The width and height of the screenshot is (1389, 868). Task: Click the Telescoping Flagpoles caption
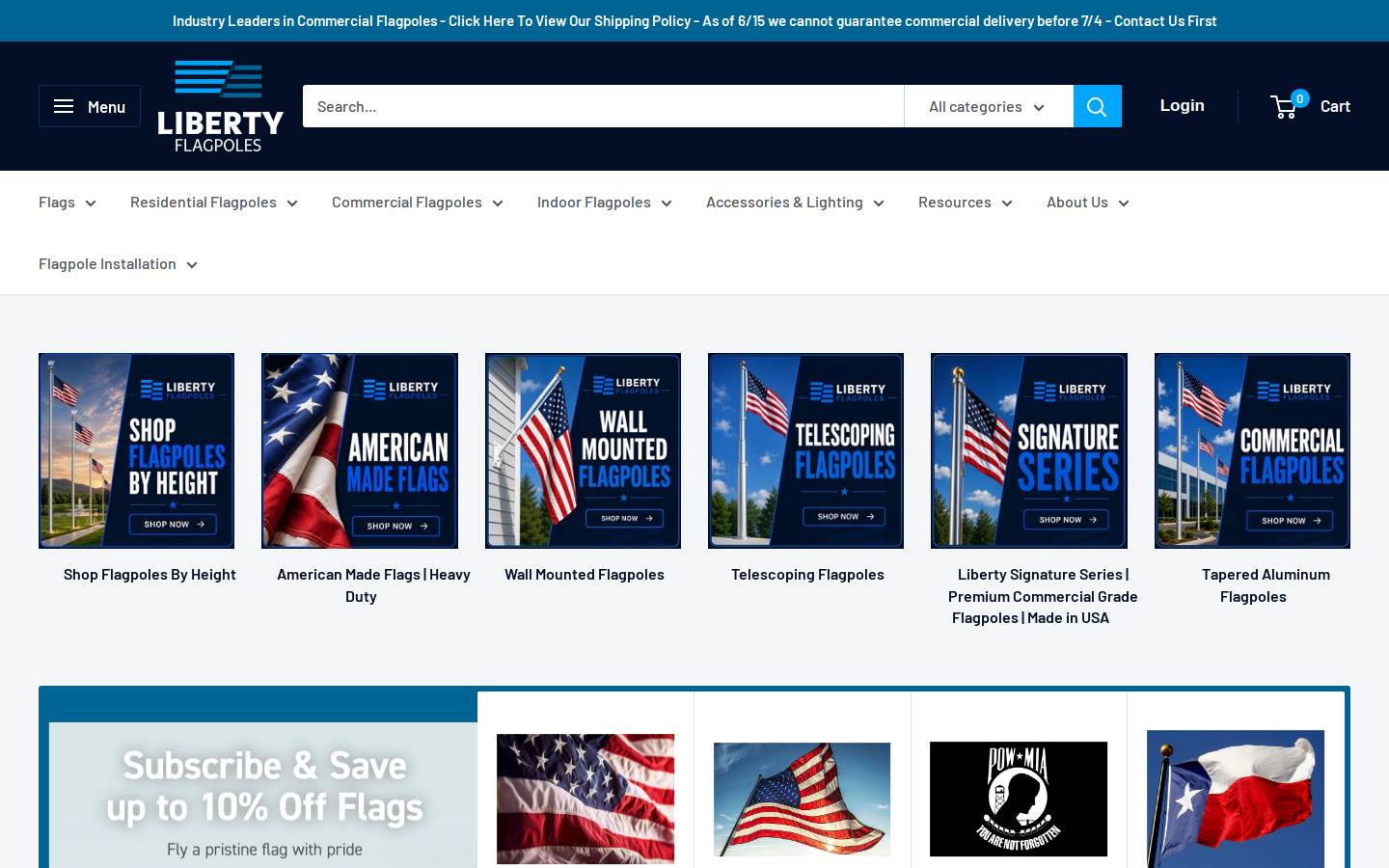(807, 575)
